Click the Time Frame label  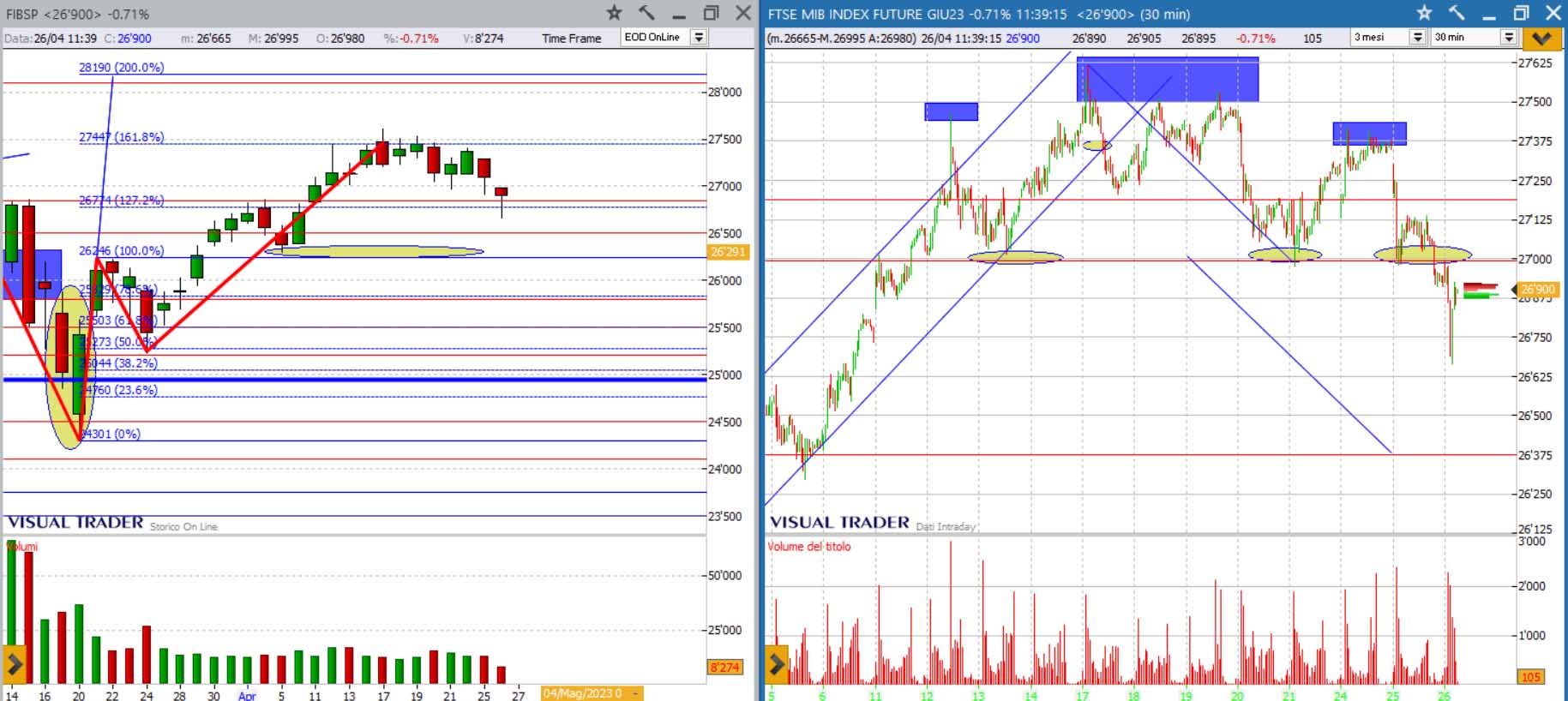572,39
